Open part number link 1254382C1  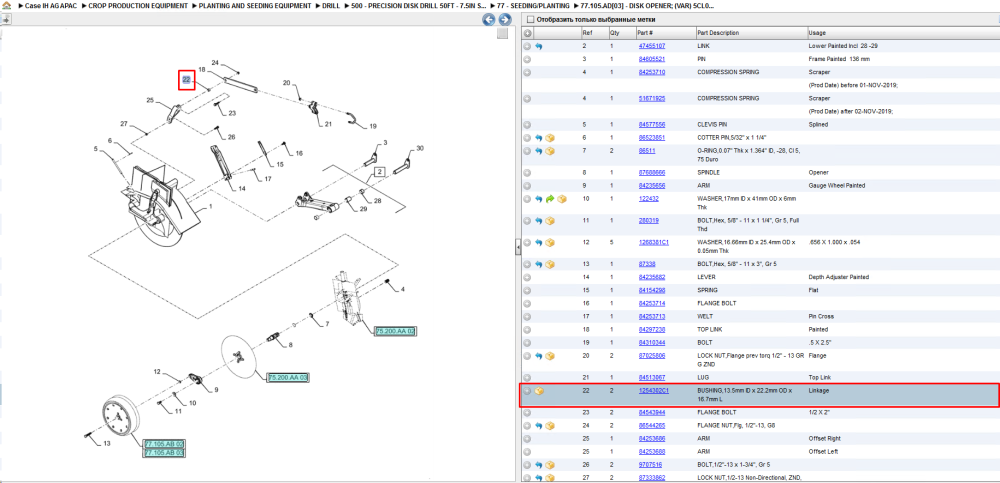[x=654, y=390]
